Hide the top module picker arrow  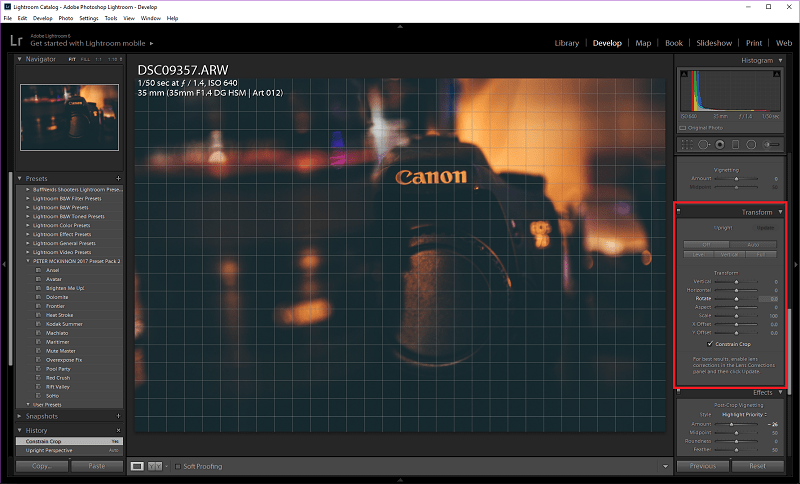(x=400, y=27)
